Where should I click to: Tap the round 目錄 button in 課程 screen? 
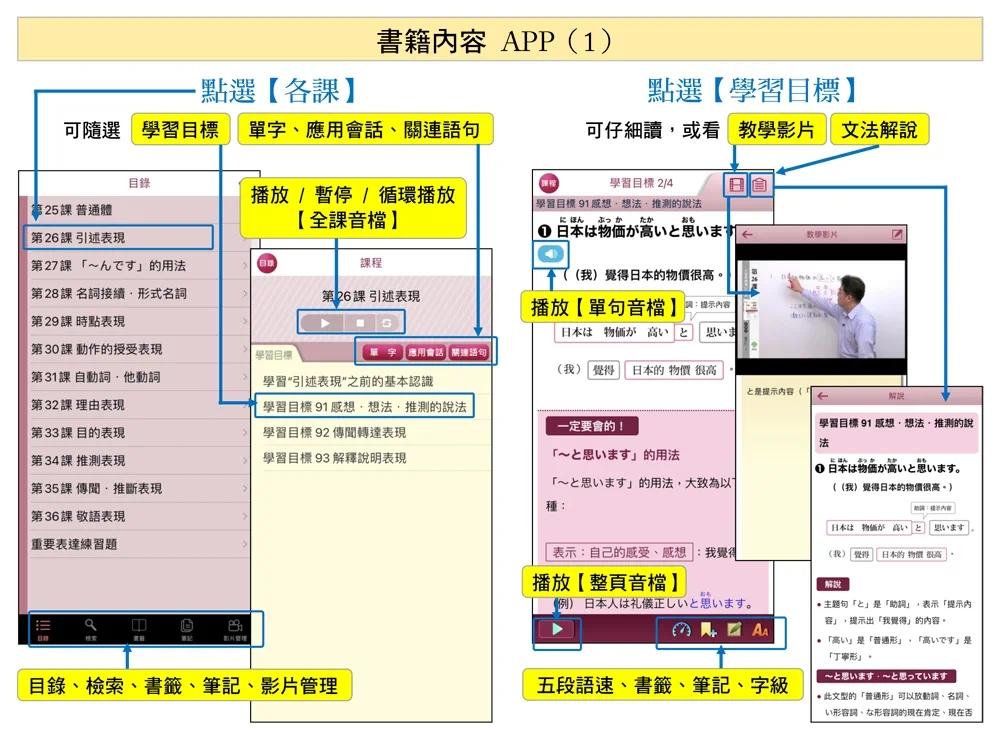pos(267,263)
